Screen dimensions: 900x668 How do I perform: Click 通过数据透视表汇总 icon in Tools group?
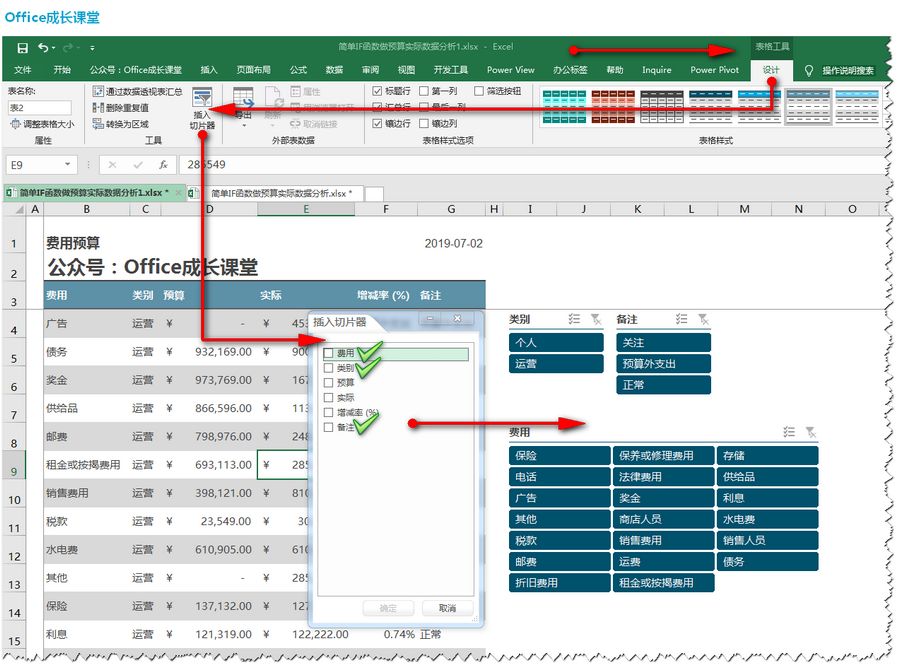(98, 91)
